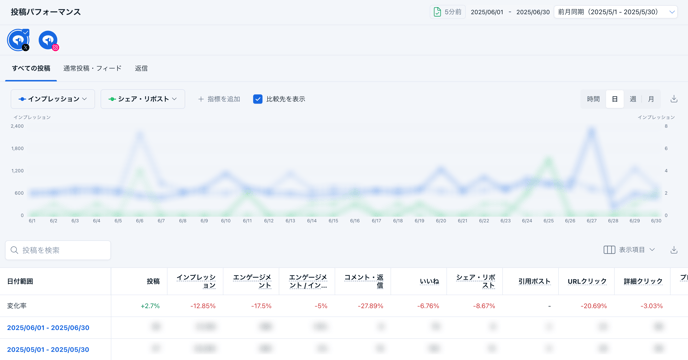Click the -17.5% change value
Image resolution: width=688 pixels, height=360 pixels.
coord(261,306)
